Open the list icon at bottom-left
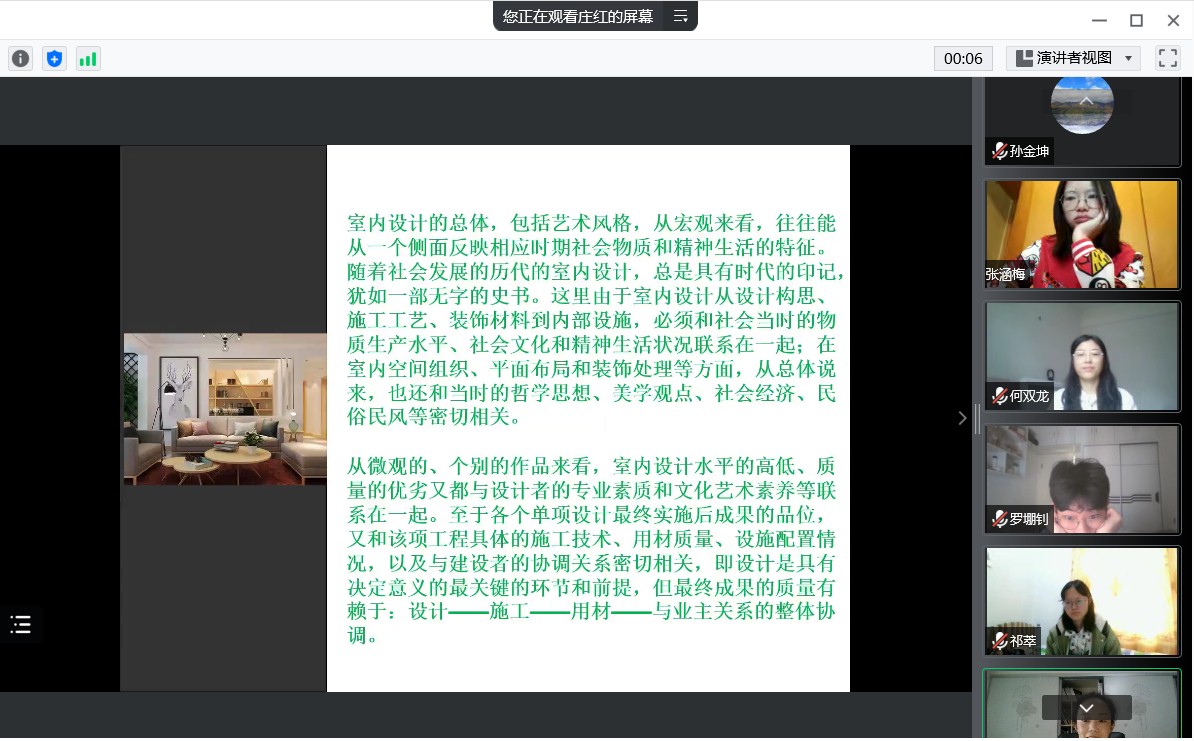The image size is (1194, 741). tap(21, 625)
